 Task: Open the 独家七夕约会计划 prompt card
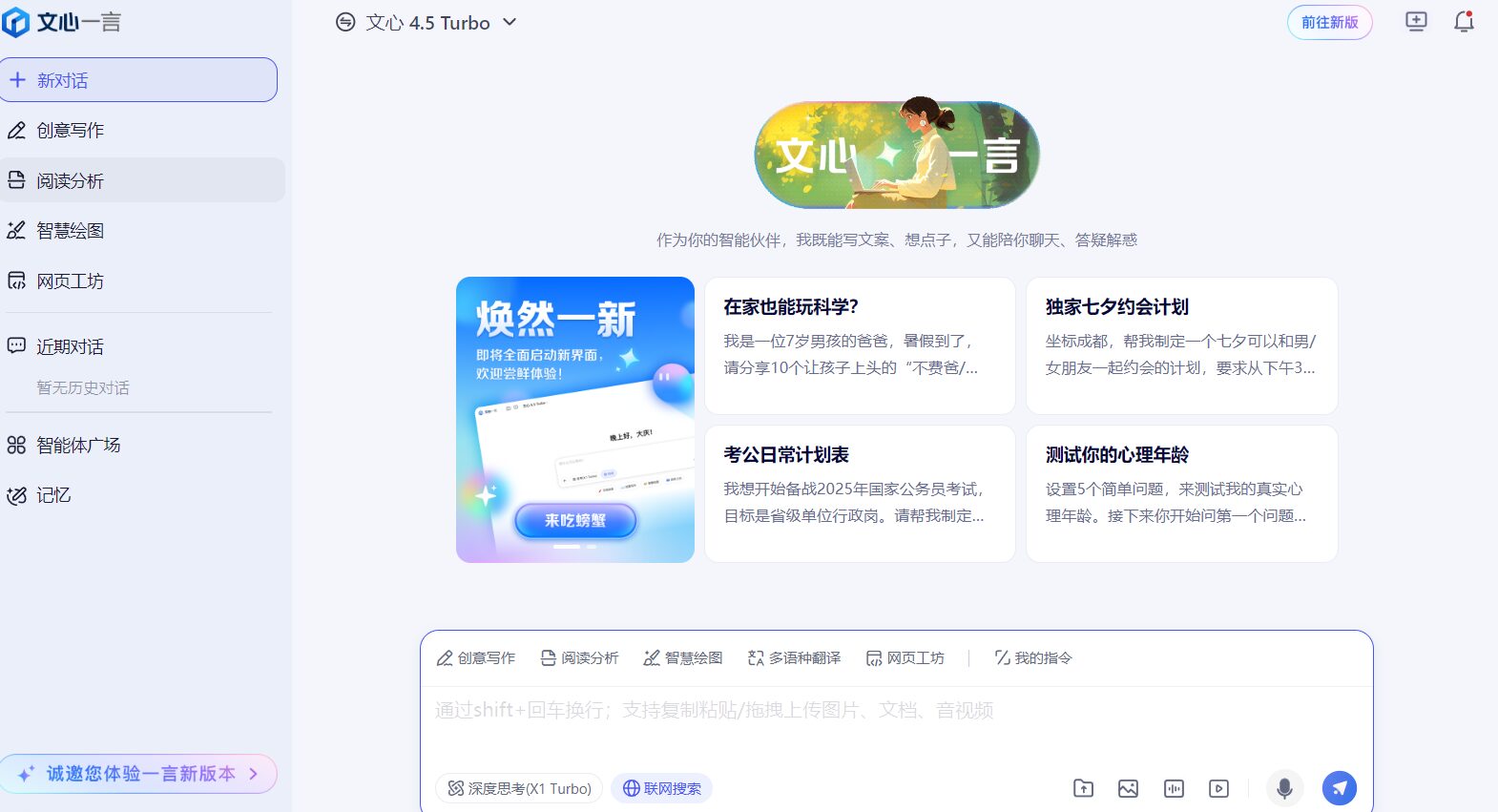[x=1182, y=345]
